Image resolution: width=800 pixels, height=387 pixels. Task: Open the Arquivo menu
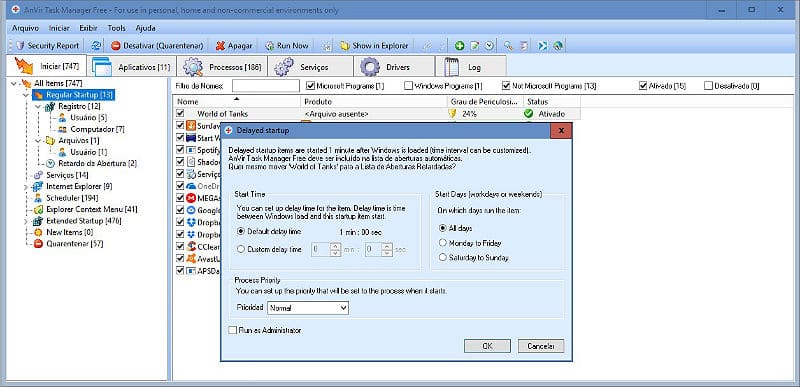26,28
